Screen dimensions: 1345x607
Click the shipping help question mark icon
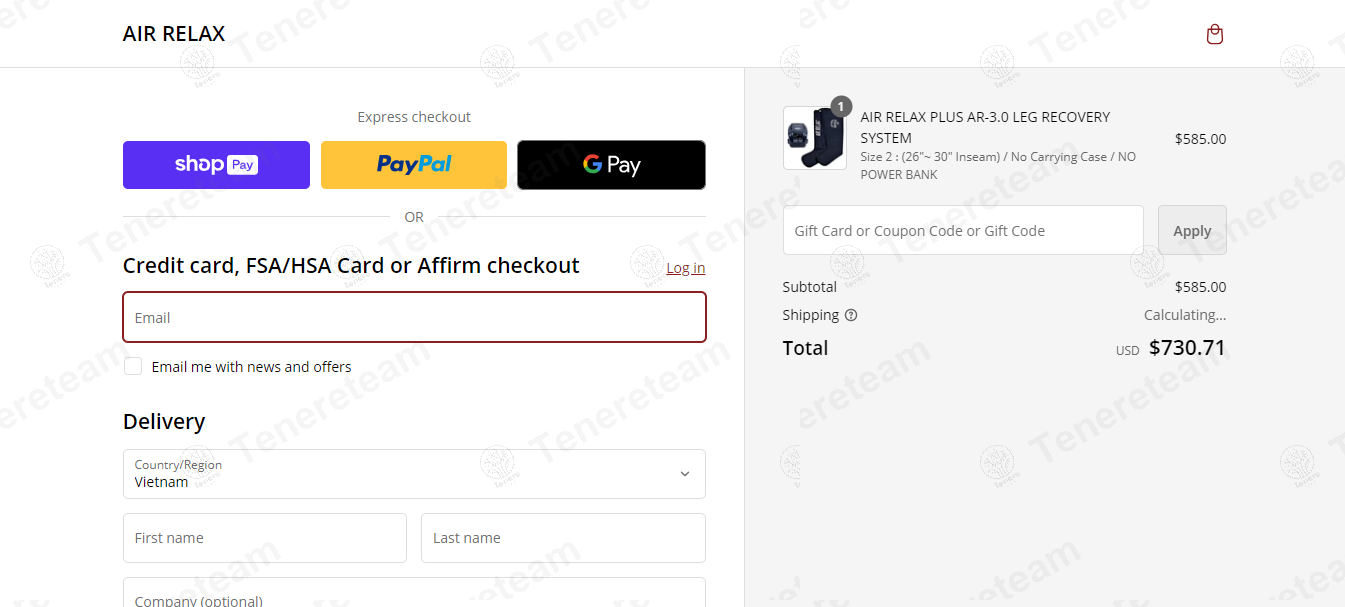pos(851,315)
